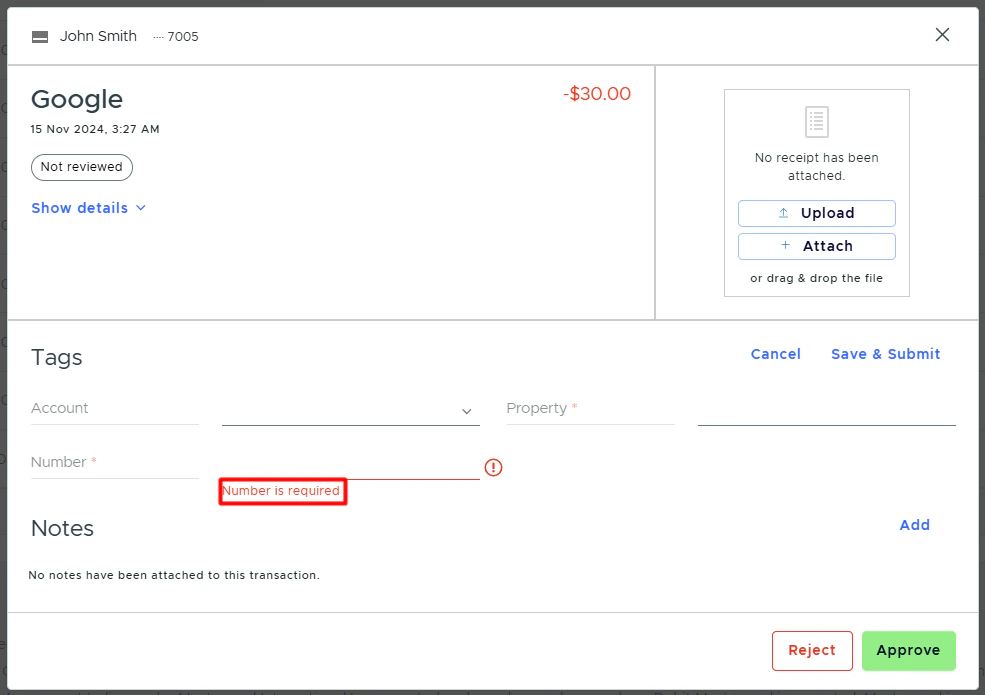Open the Account dropdown
Image resolution: width=985 pixels, height=695 pixels.
pyautogui.click(x=350, y=410)
